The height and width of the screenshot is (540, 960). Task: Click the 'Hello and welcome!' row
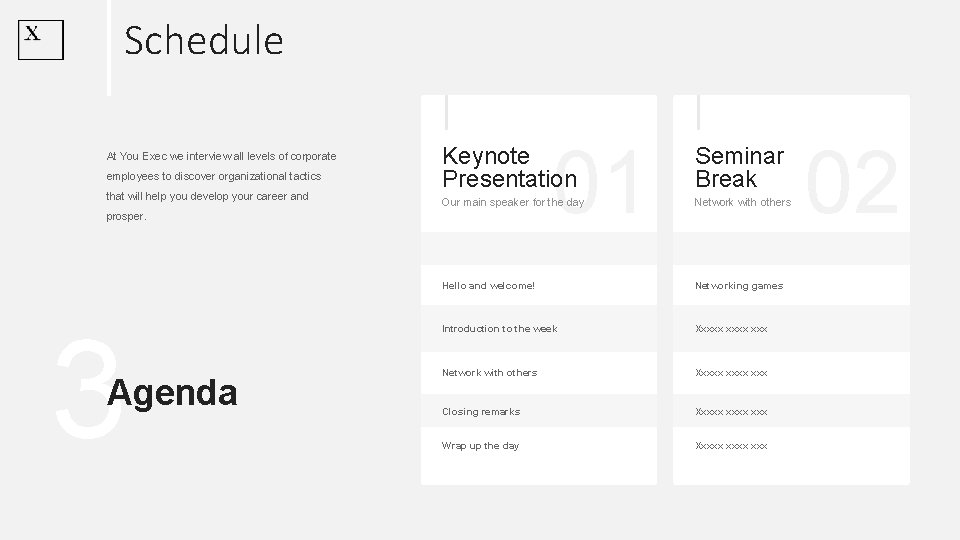(488, 286)
